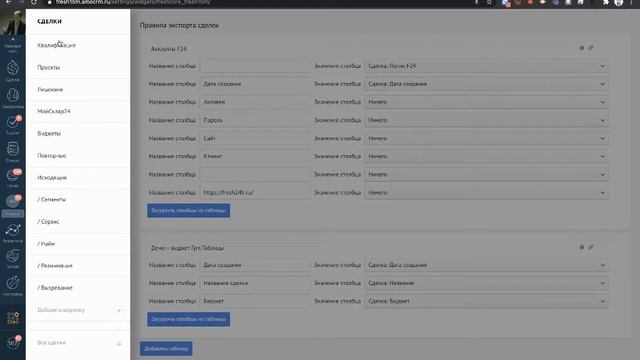Open value dropdown for Клиент column

click(487, 156)
